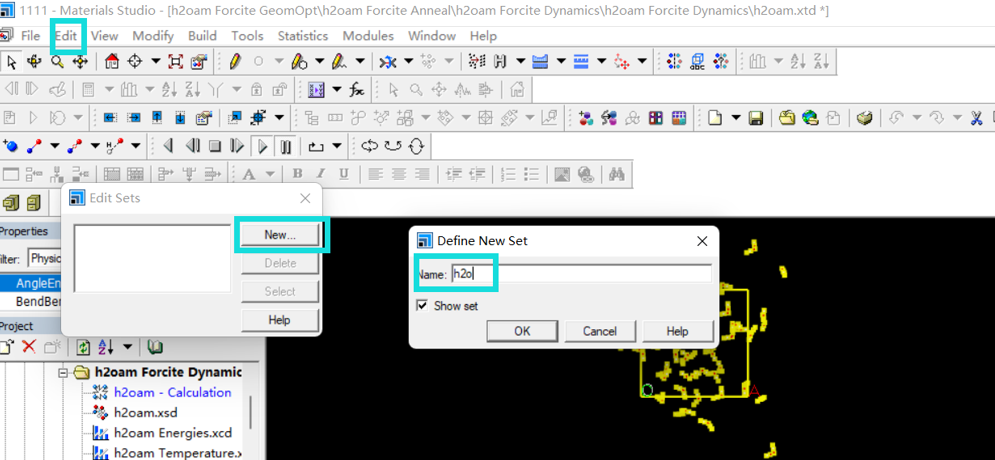Click the scissors cut icon
This screenshot has height=460, width=995.
click(977, 118)
